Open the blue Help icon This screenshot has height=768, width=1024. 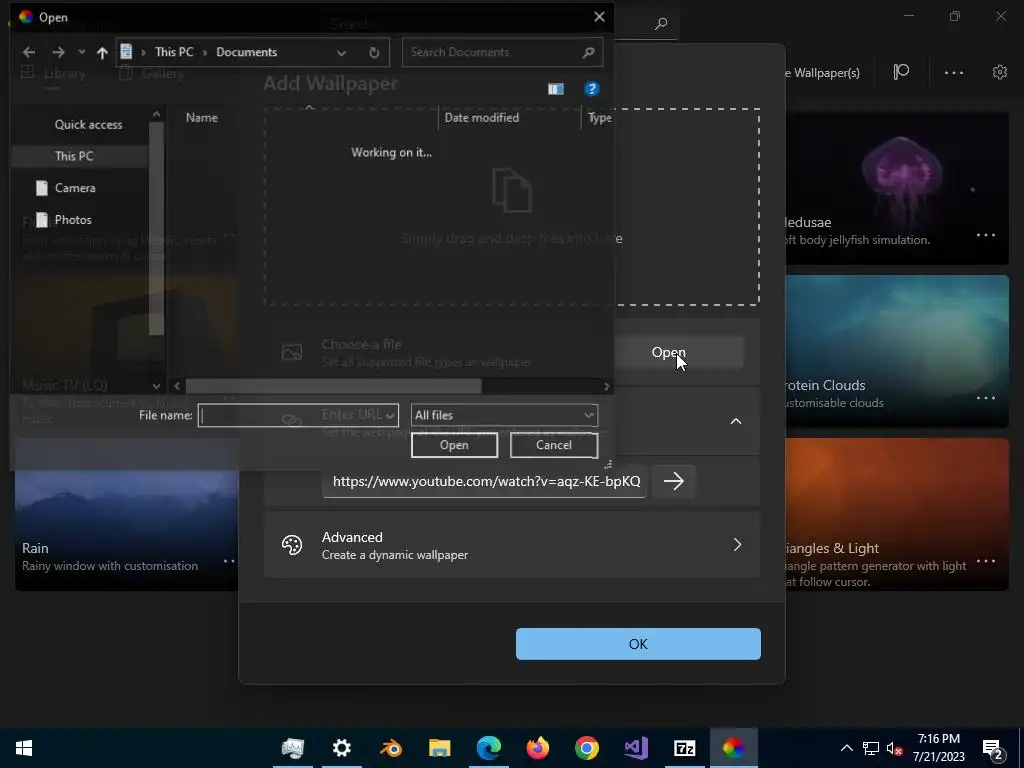592,89
